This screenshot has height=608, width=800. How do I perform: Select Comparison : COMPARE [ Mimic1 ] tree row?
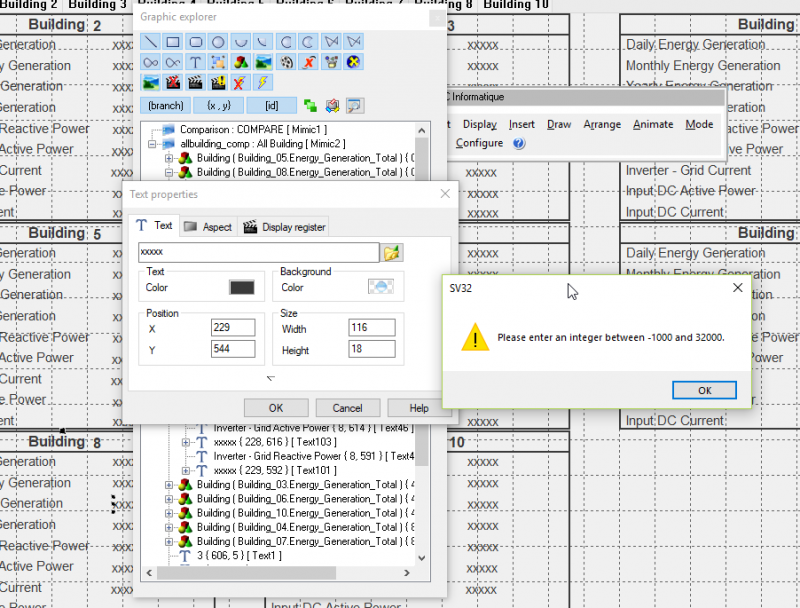253,130
